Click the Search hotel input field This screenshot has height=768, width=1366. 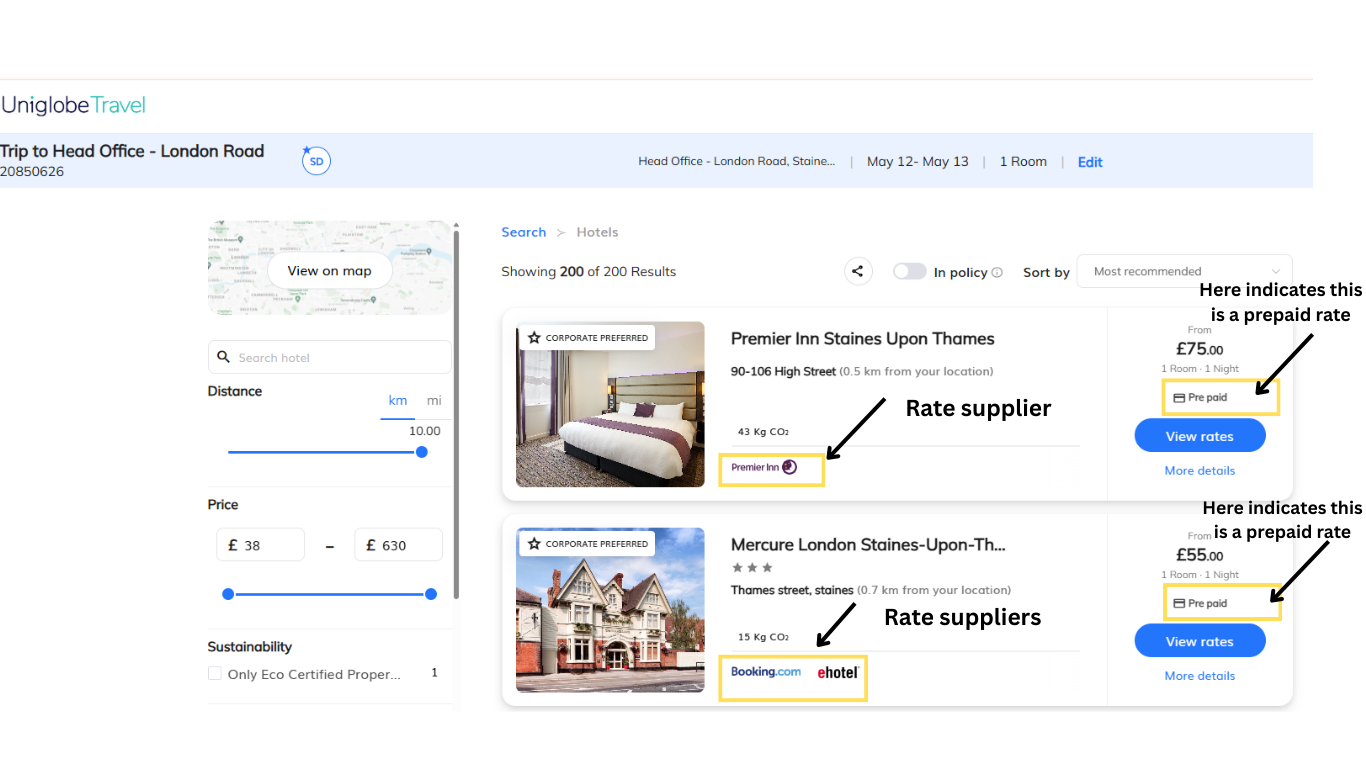(x=330, y=357)
